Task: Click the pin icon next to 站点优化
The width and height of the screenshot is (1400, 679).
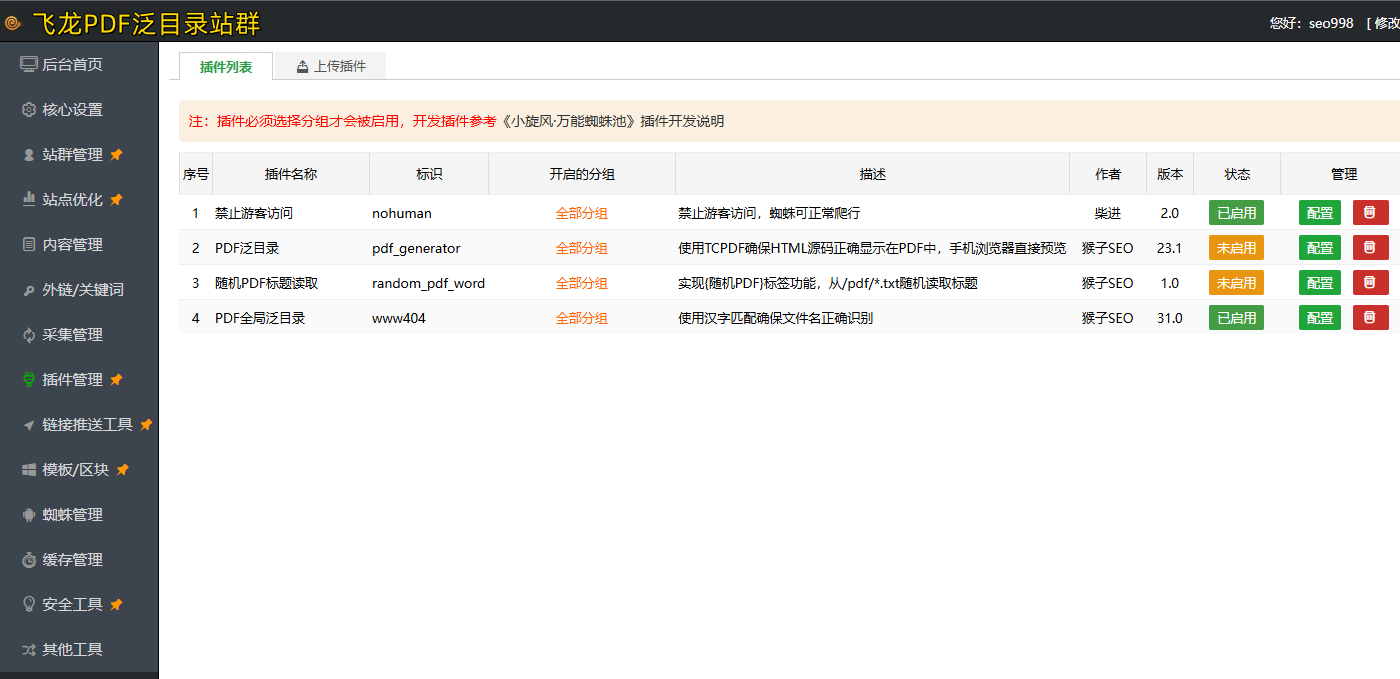Action: [116, 199]
